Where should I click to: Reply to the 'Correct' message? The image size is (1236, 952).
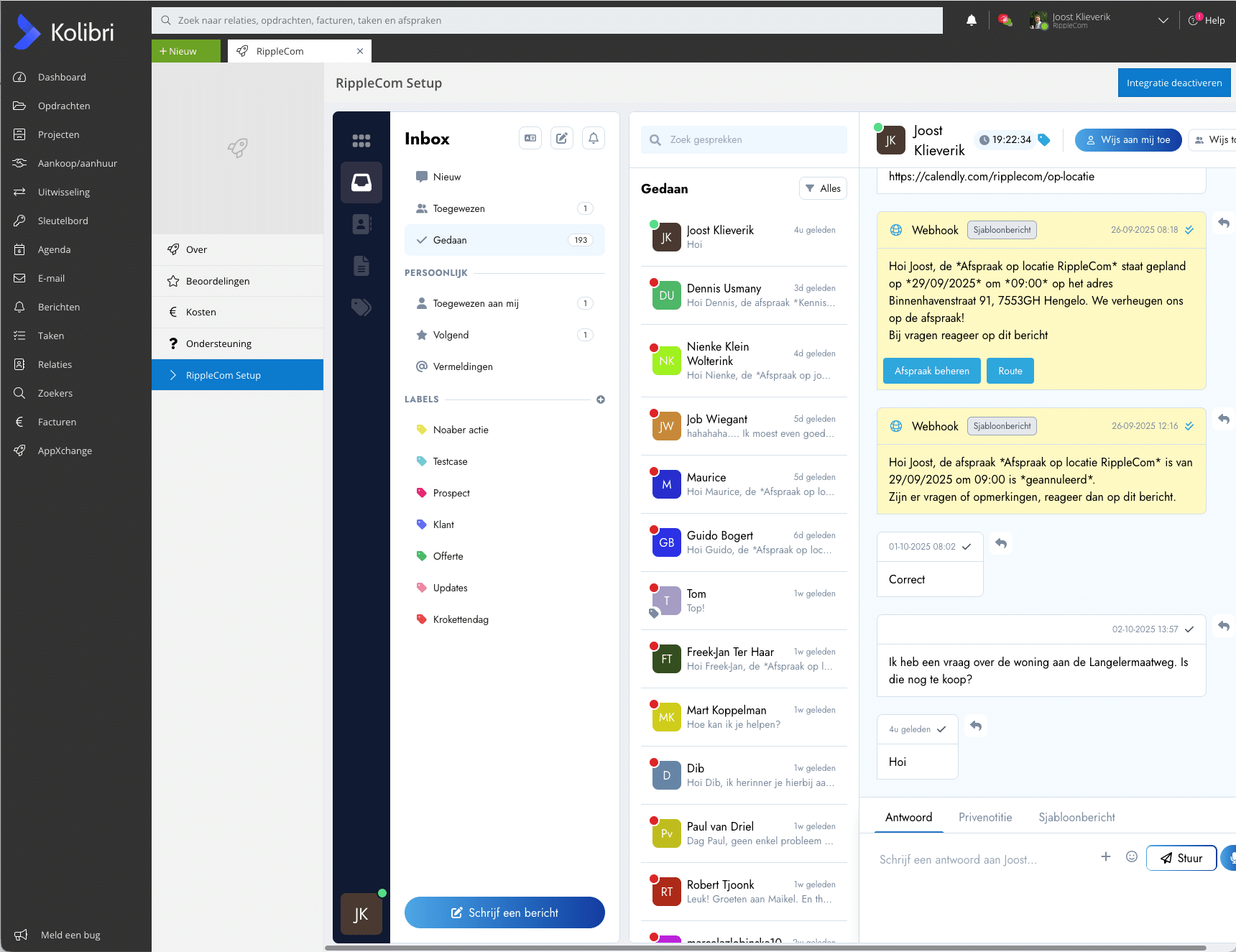coord(1001,544)
